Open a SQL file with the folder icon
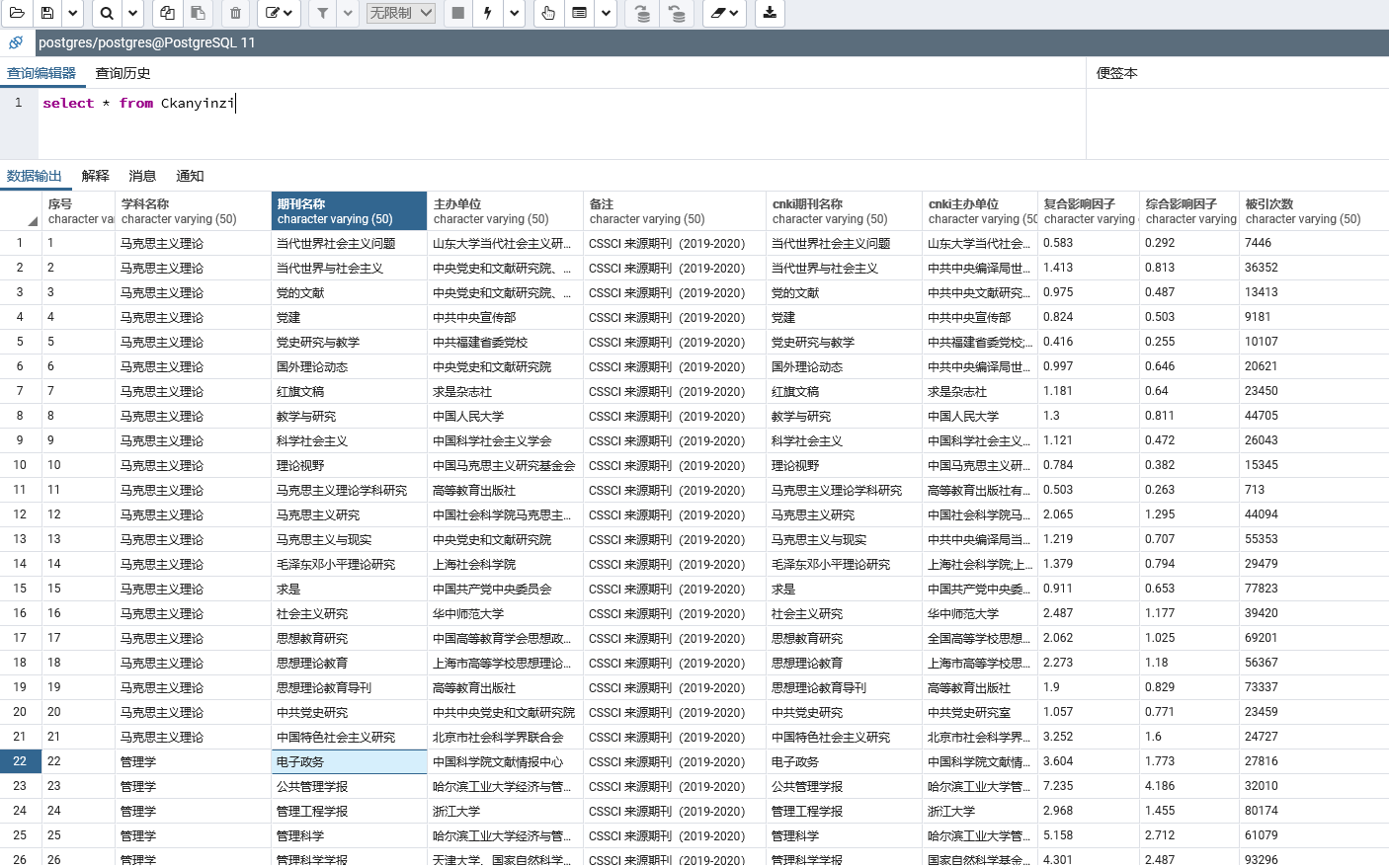1389x868 pixels. 17,13
